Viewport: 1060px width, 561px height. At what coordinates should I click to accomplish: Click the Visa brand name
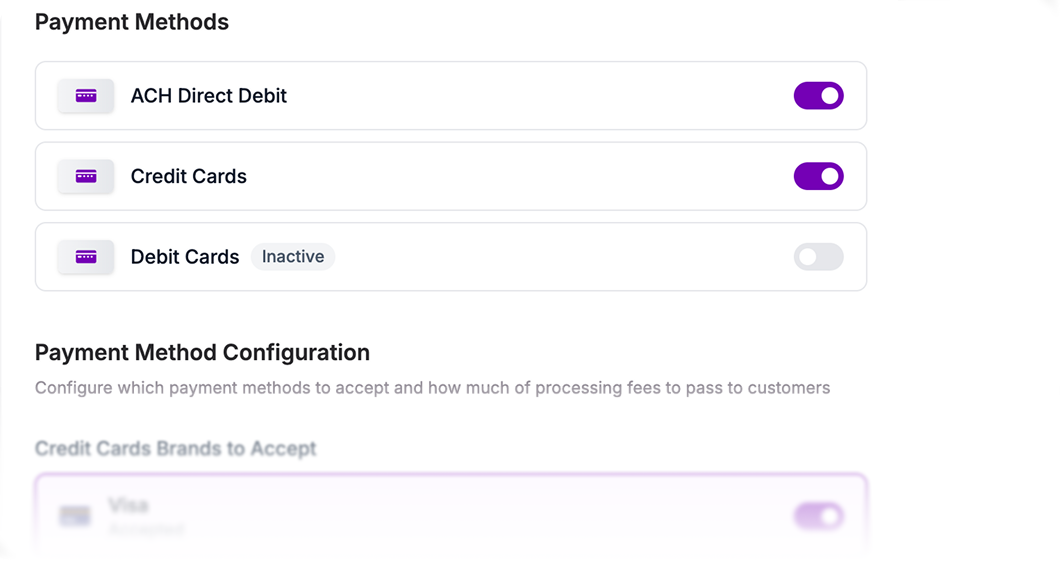coord(128,506)
